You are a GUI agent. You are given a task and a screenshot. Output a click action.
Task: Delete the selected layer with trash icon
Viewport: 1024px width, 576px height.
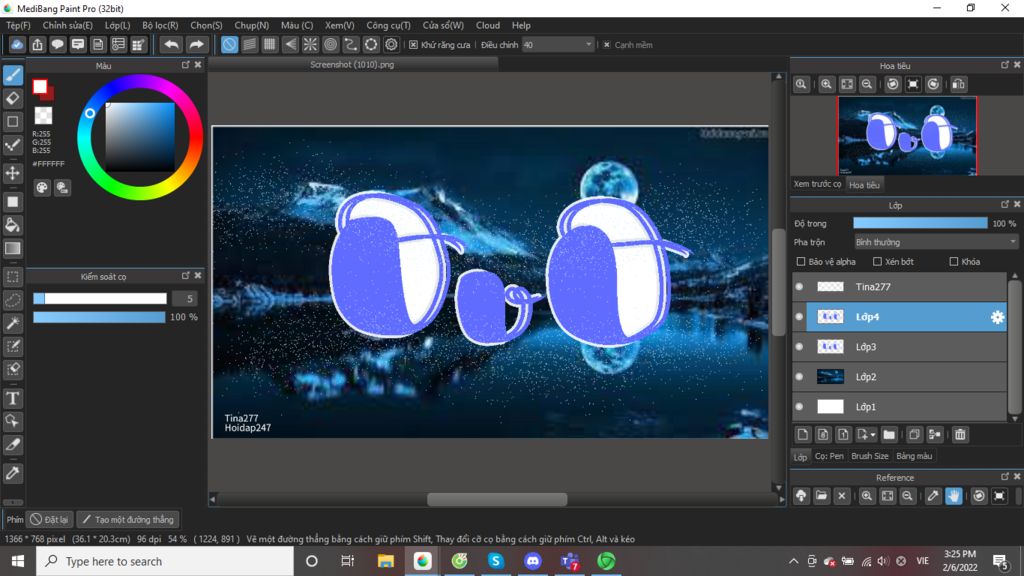[960, 434]
